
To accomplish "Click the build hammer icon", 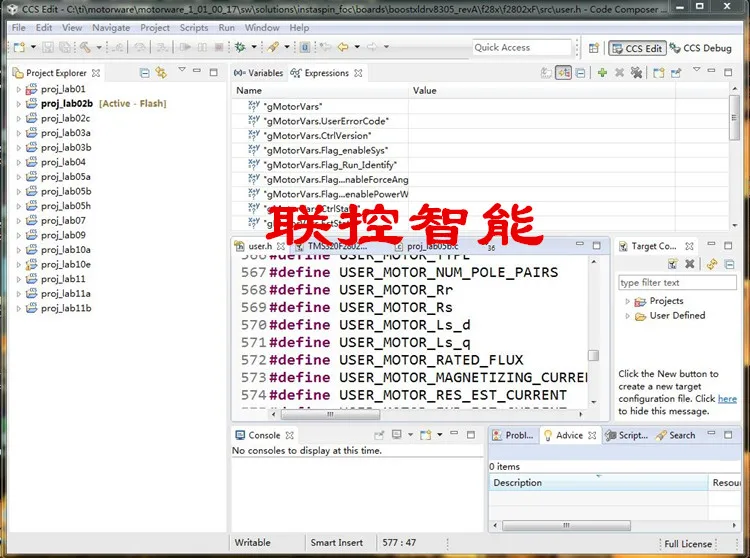I will [85, 47].
